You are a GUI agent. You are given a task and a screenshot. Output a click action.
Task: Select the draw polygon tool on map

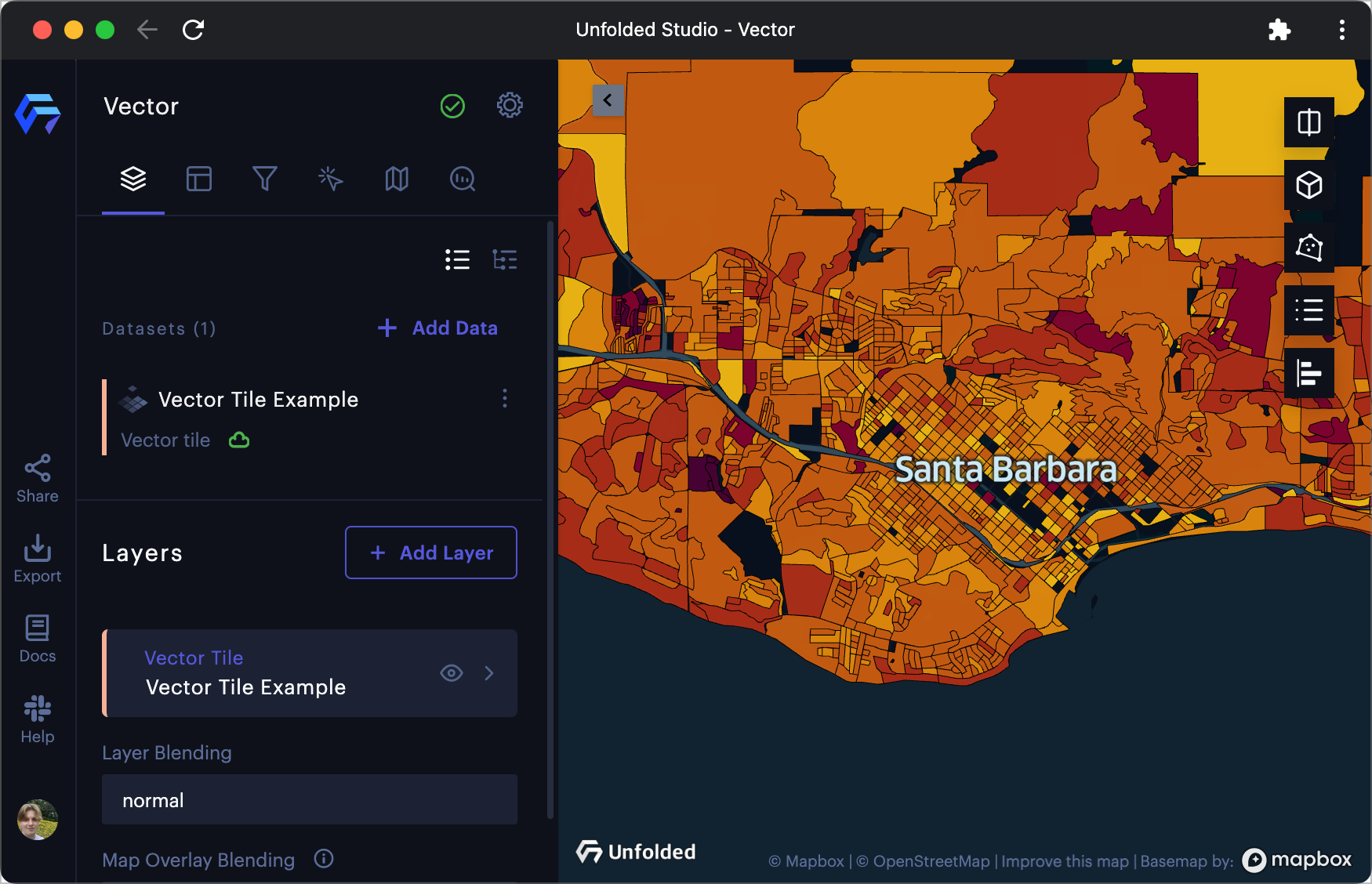pos(1308,248)
